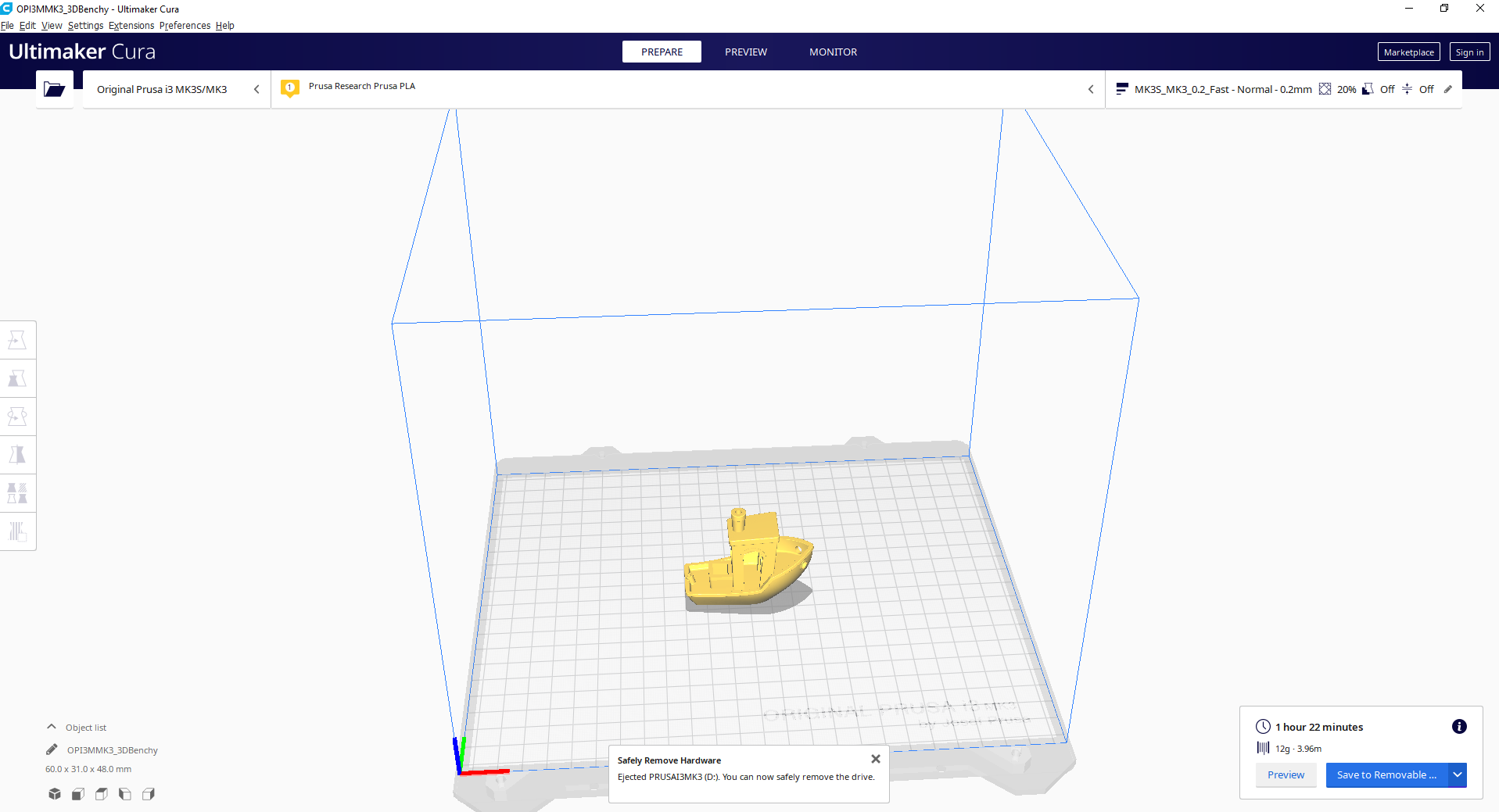
Task: Open the View menu
Action: click(x=52, y=26)
